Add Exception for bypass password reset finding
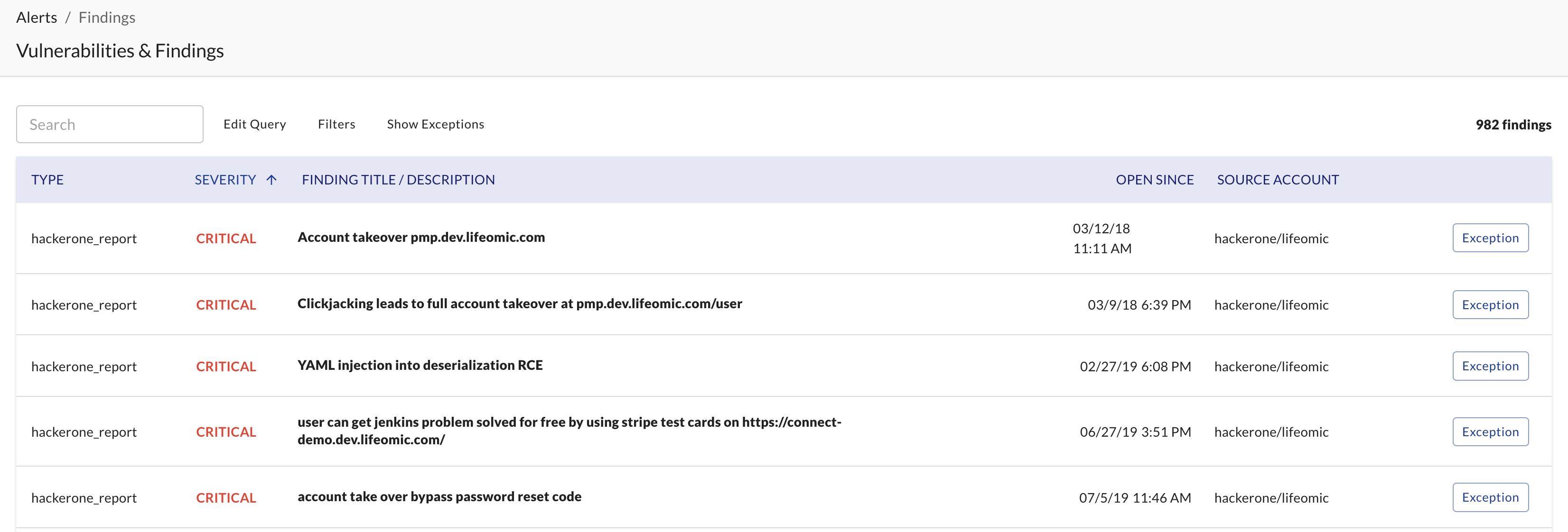 coord(1490,497)
